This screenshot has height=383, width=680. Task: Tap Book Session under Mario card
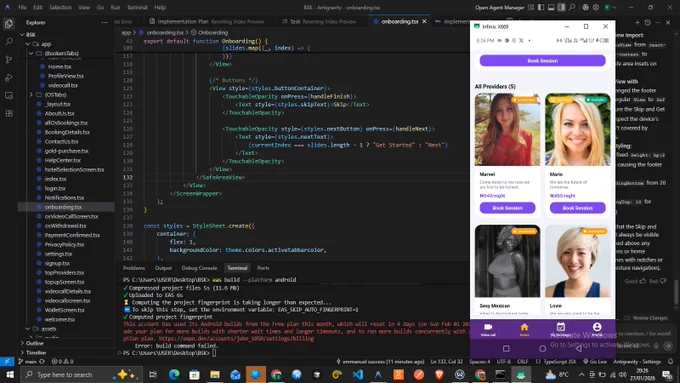(x=578, y=208)
